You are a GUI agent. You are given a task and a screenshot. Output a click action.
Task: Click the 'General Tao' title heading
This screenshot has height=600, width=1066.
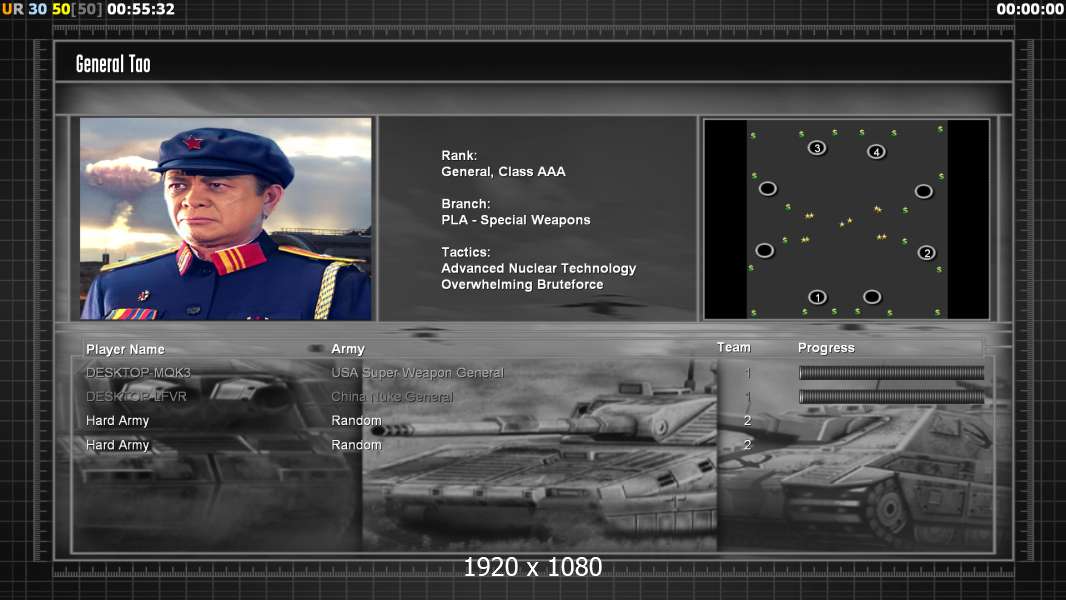[x=113, y=64]
